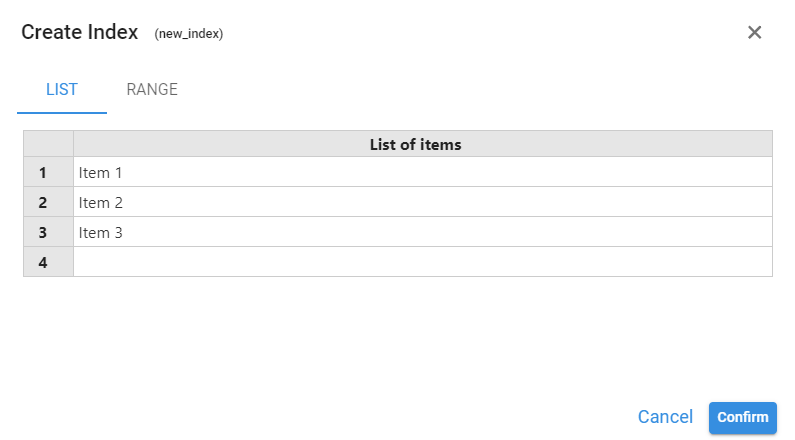The height and width of the screenshot is (440, 795).
Task: Click the cell containing Item 1
Action: (422, 172)
